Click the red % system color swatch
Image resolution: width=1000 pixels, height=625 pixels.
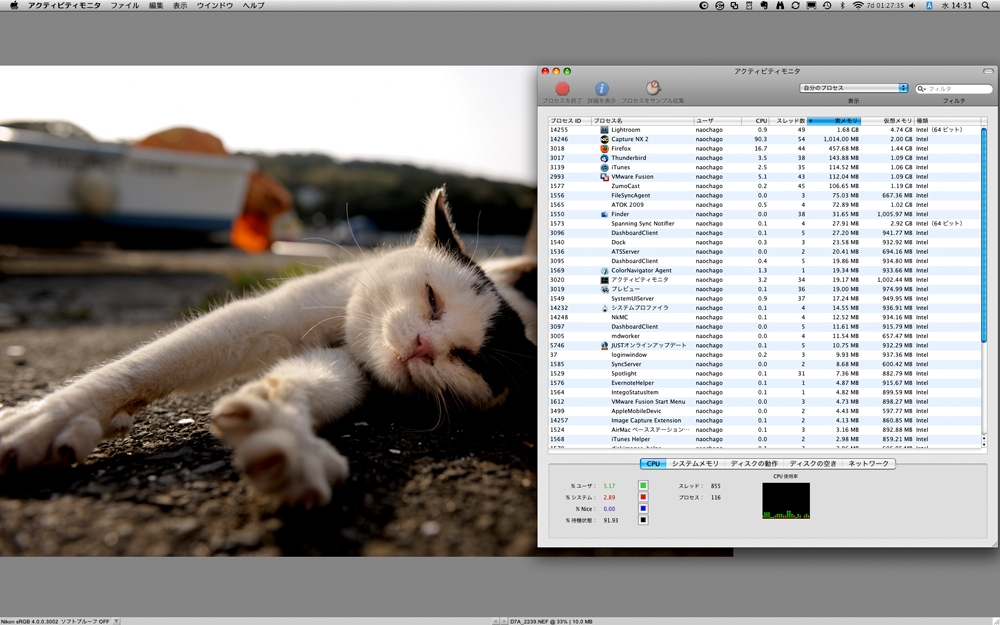pos(644,497)
